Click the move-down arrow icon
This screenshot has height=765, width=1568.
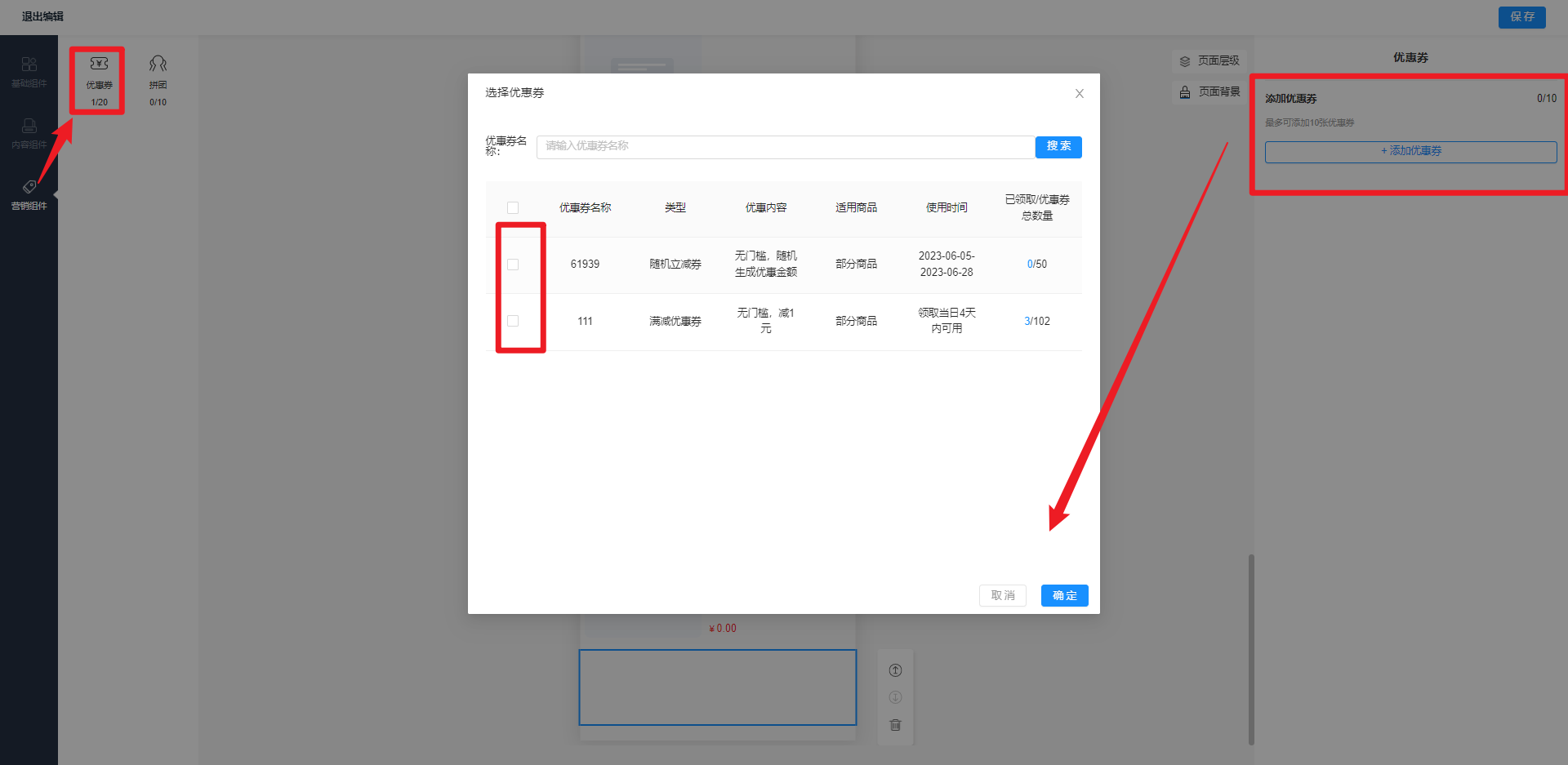point(895,697)
